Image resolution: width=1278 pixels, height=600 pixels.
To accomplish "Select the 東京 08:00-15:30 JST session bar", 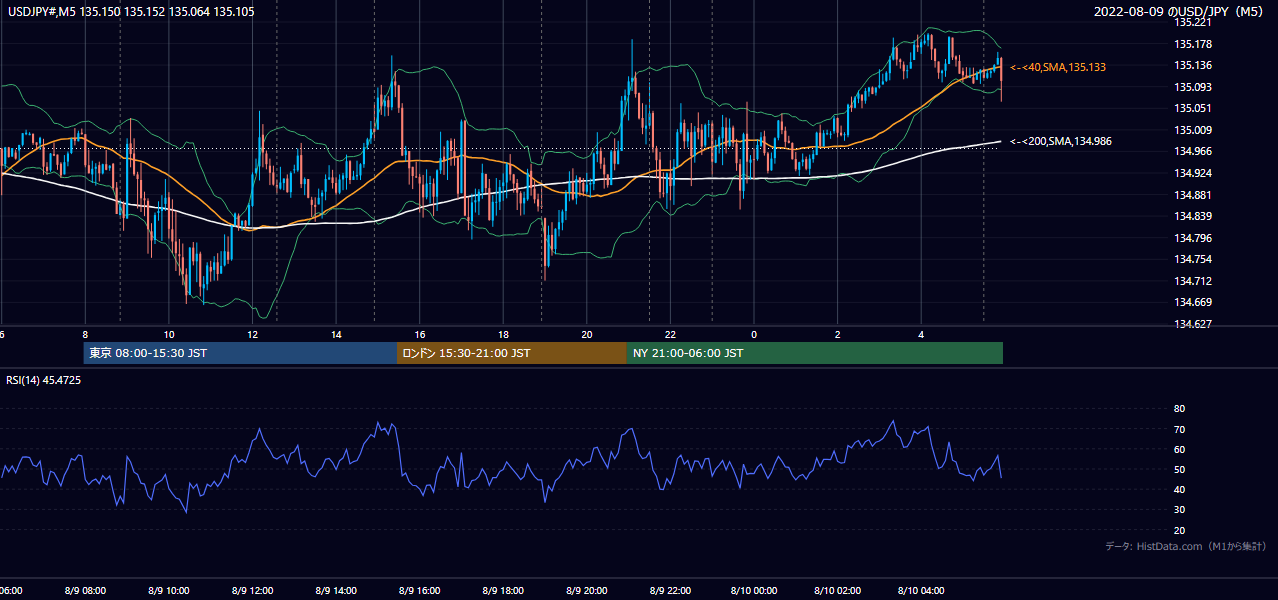I will (240, 353).
